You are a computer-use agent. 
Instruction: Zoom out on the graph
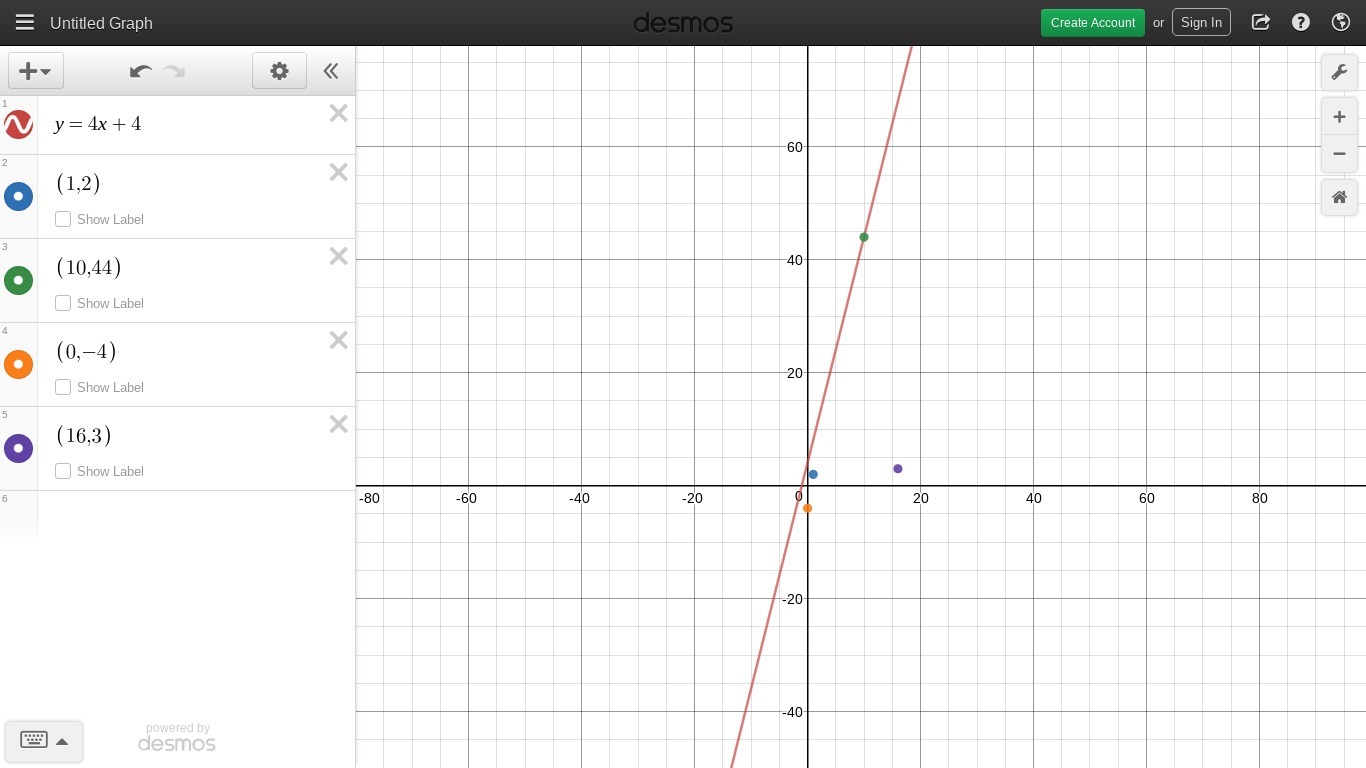coord(1339,153)
